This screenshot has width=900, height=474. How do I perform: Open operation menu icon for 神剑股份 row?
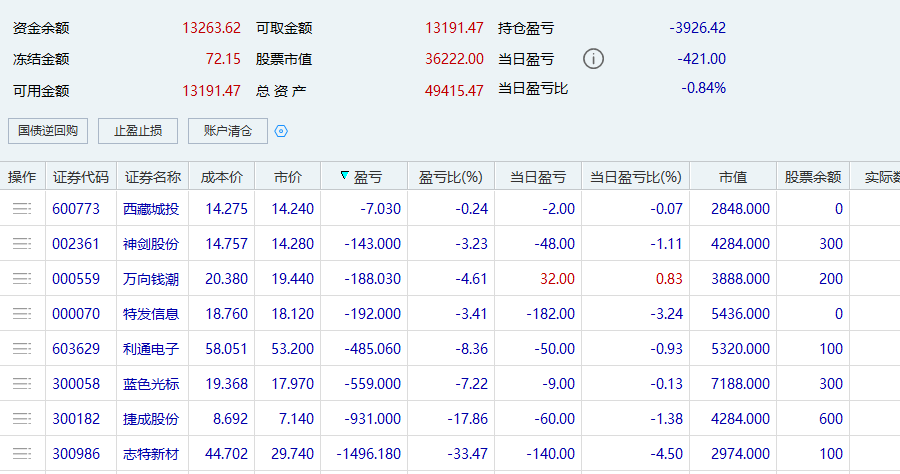click(x=22, y=244)
